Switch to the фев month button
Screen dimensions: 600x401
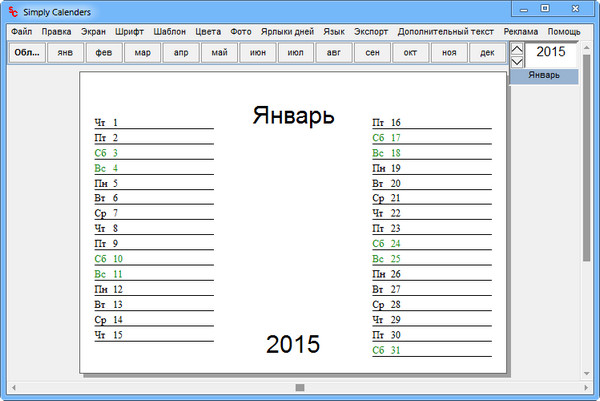coord(104,53)
